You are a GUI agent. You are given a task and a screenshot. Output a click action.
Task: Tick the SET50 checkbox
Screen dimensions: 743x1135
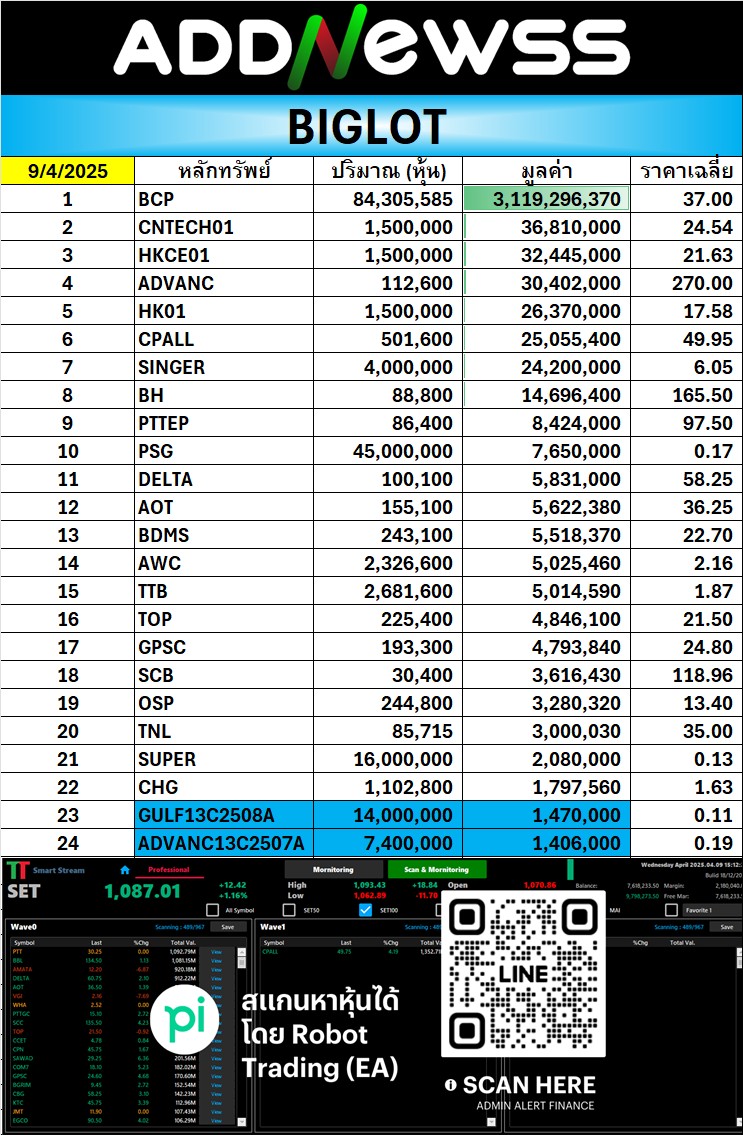pyautogui.click(x=289, y=910)
